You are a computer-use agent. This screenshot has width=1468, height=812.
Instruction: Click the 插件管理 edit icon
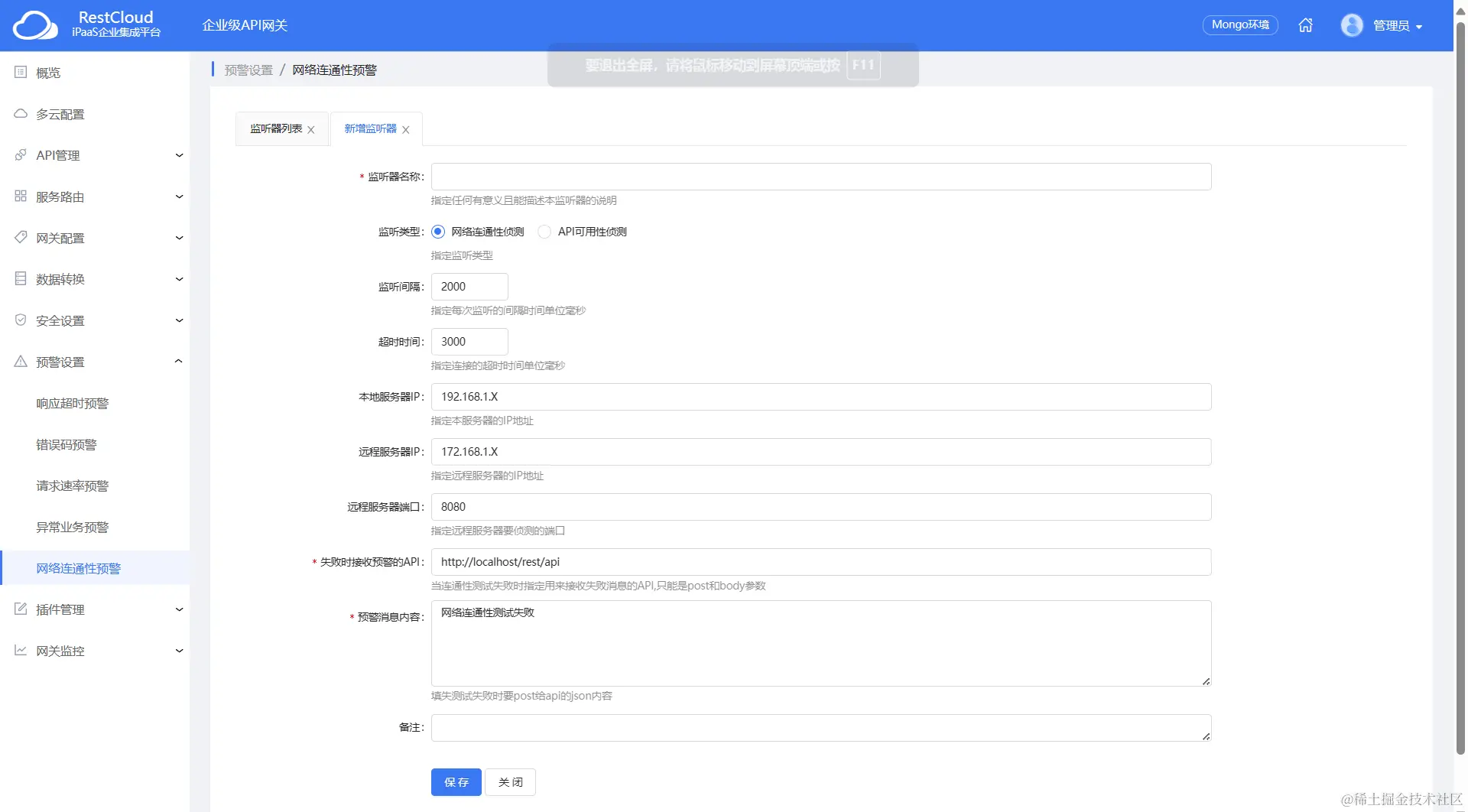point(21,609)
